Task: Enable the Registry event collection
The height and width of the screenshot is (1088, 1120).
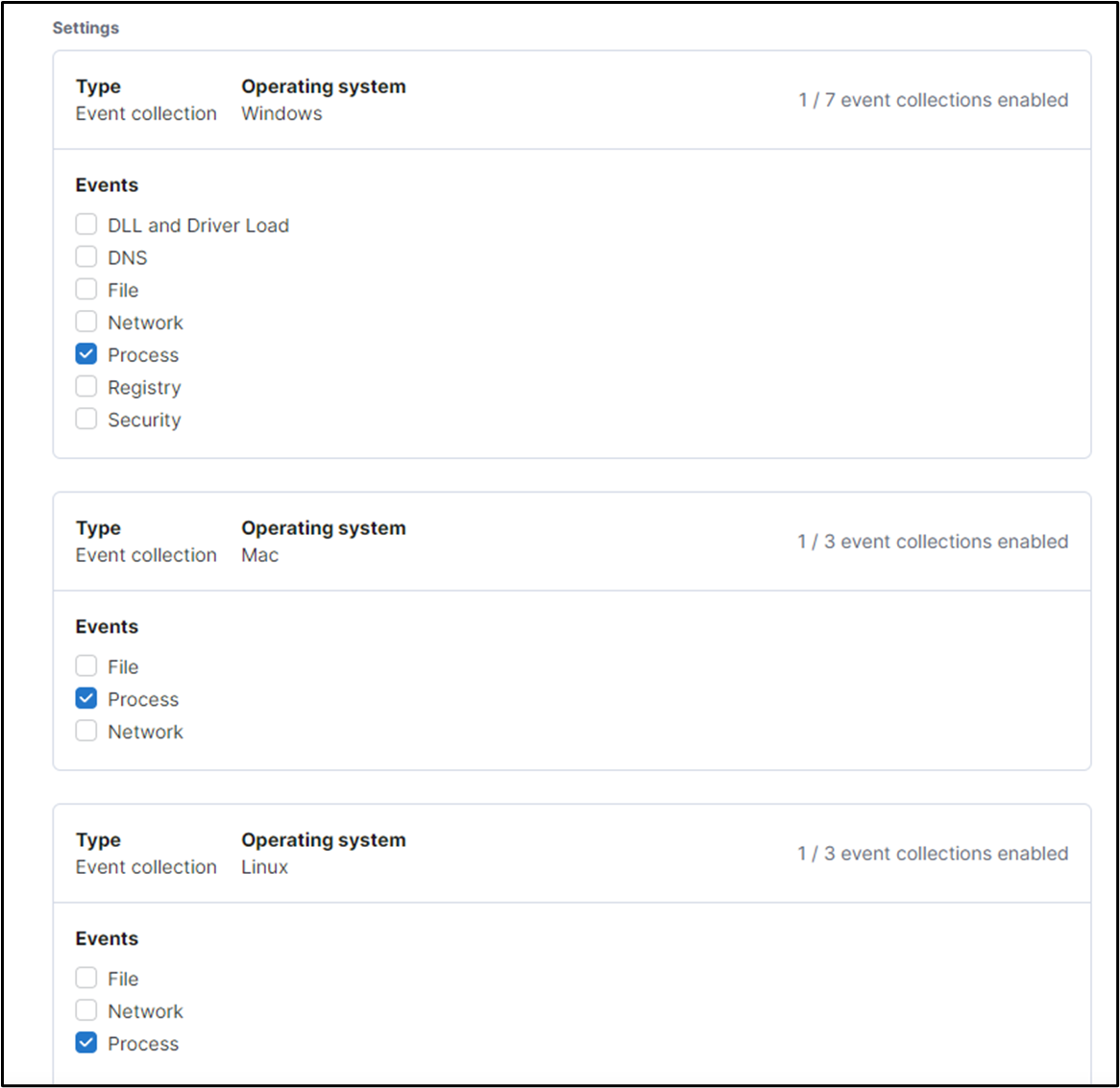Action: [x=85, y=386]
